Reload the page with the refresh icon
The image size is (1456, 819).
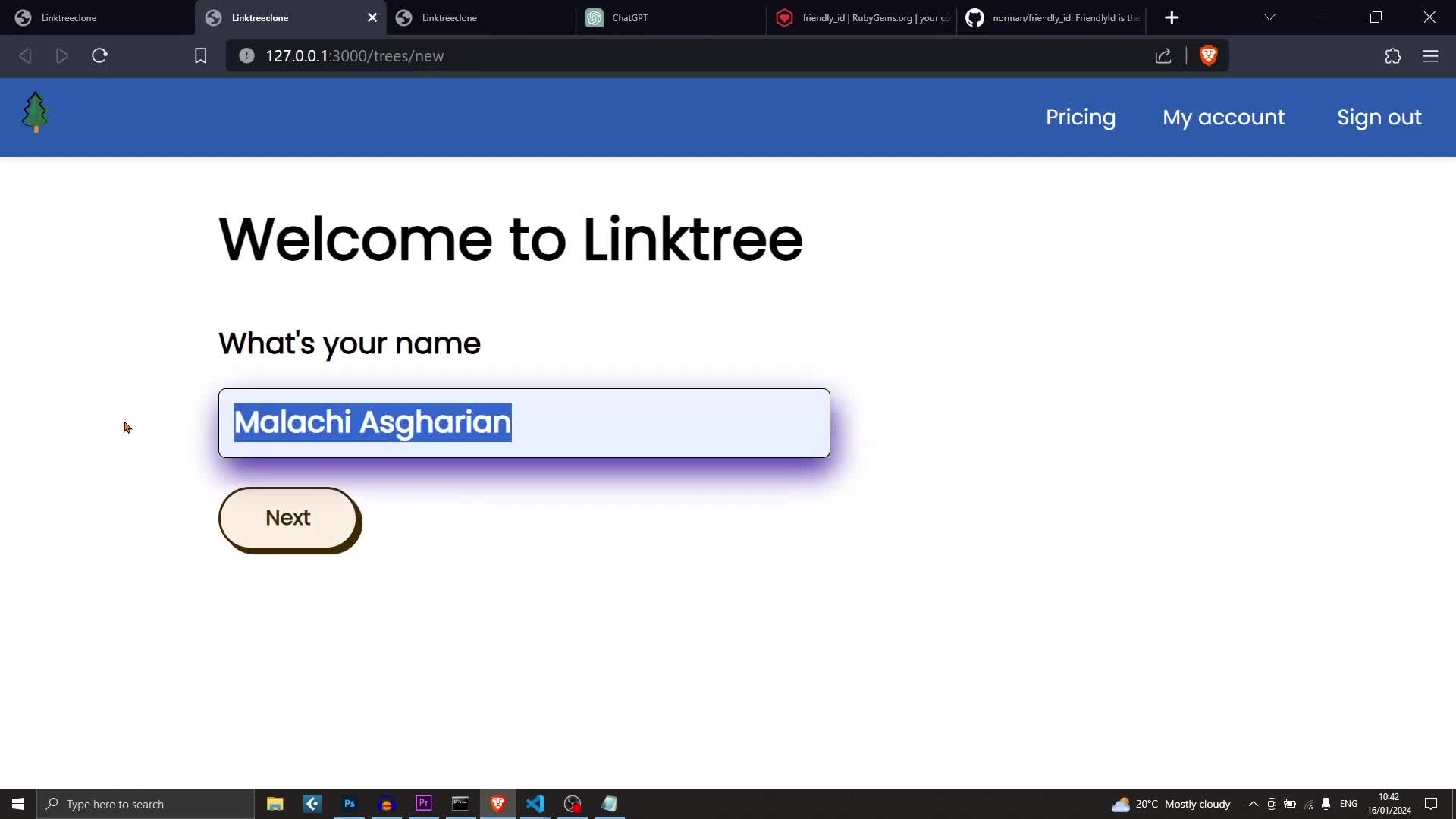[x=99, y=56]
